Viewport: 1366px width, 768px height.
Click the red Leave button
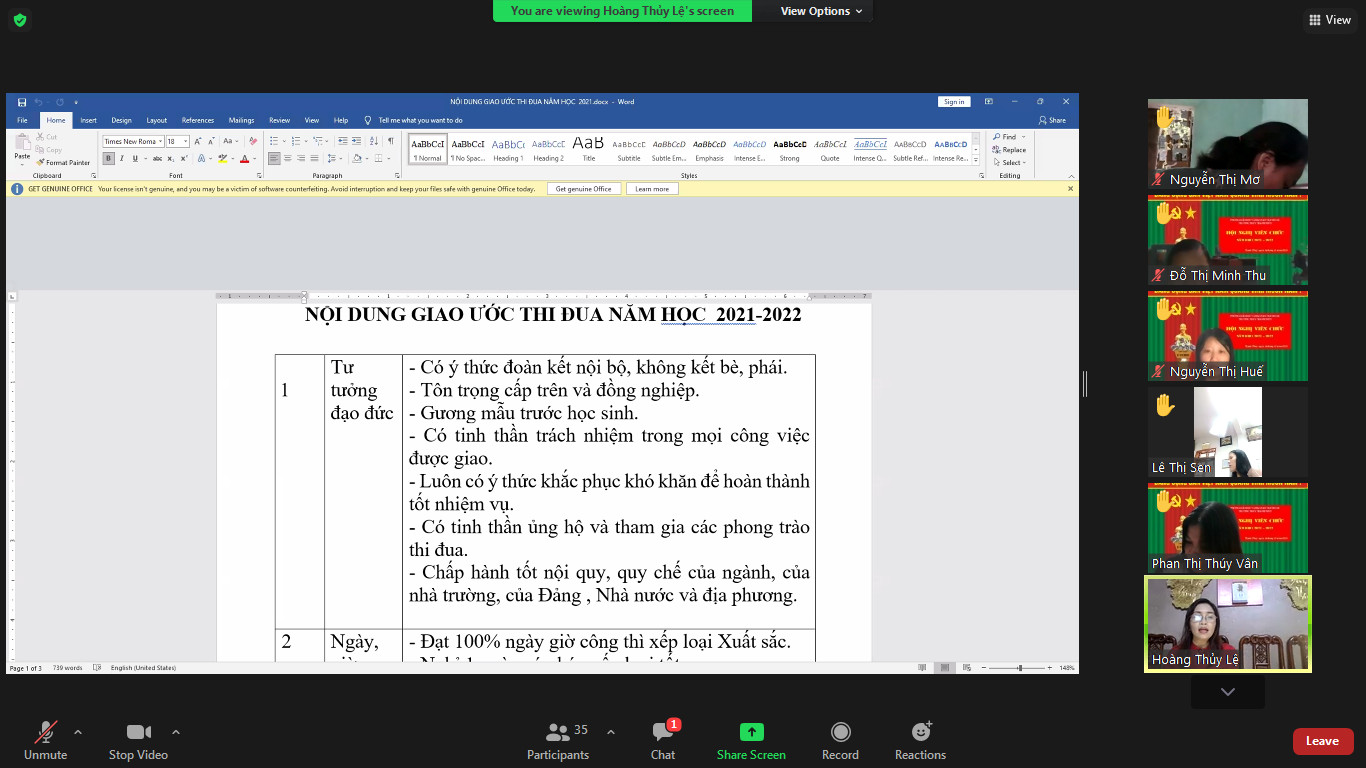[1322, 741]
